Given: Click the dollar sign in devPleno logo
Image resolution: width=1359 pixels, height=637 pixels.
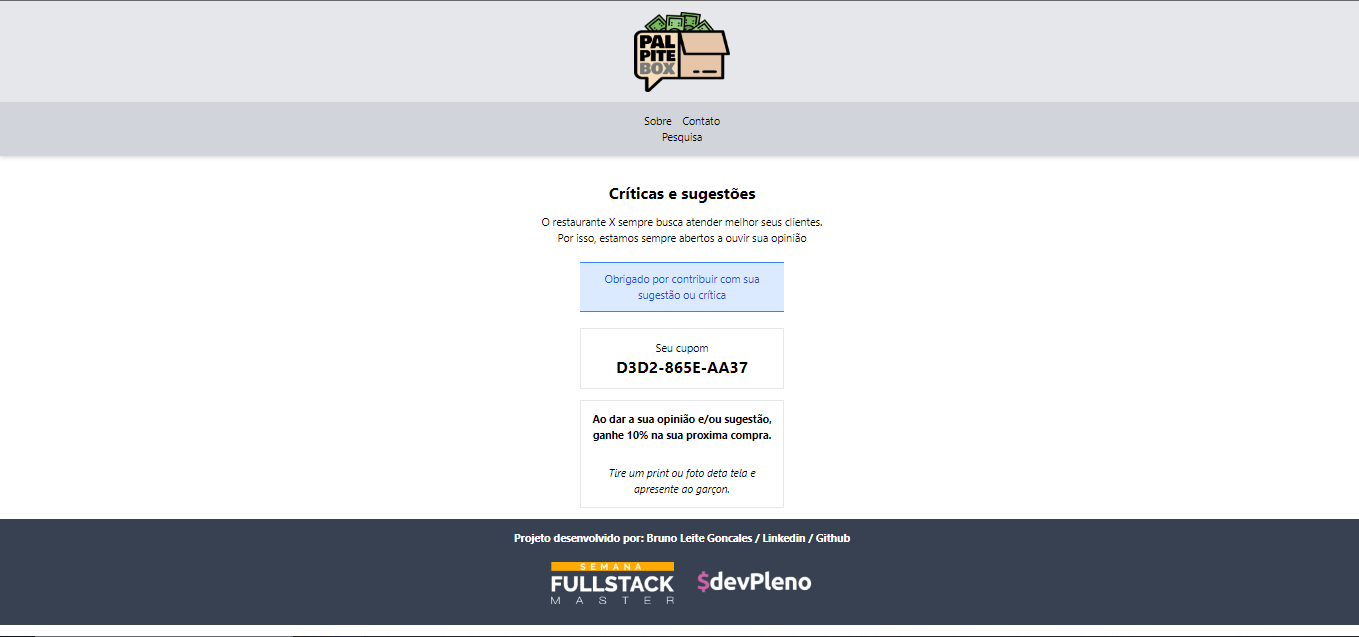Looking at the screenshot, I should click(704, 581).
